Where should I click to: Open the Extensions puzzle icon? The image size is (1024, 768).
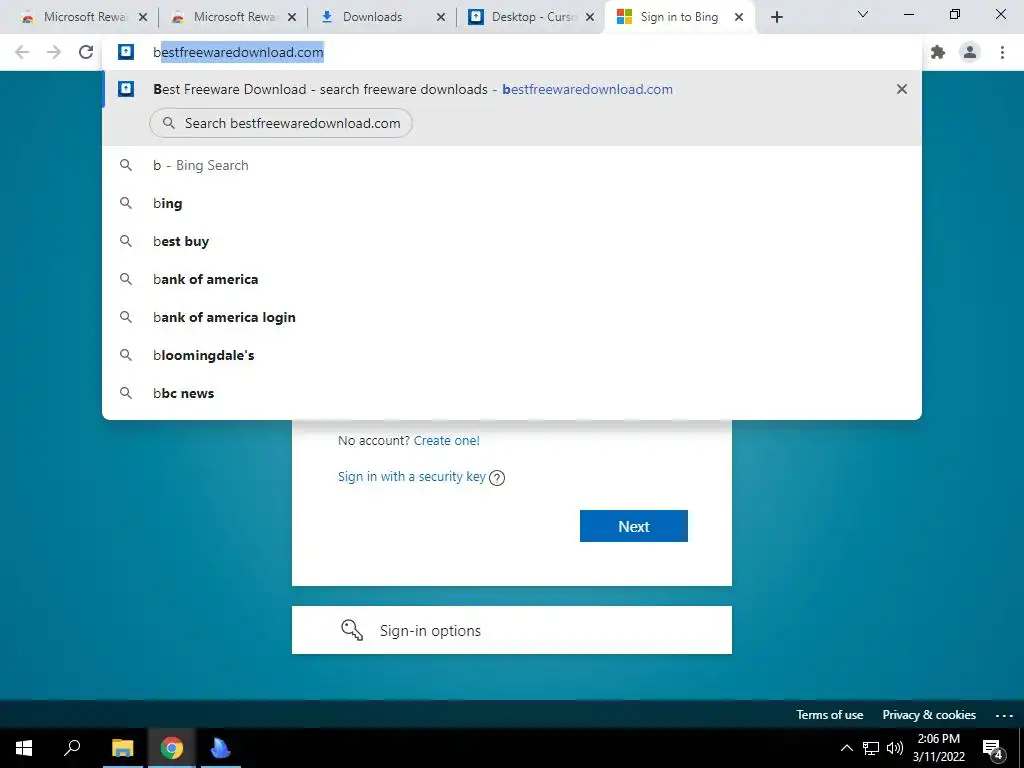pyautogui.click(x=938, y=52)
